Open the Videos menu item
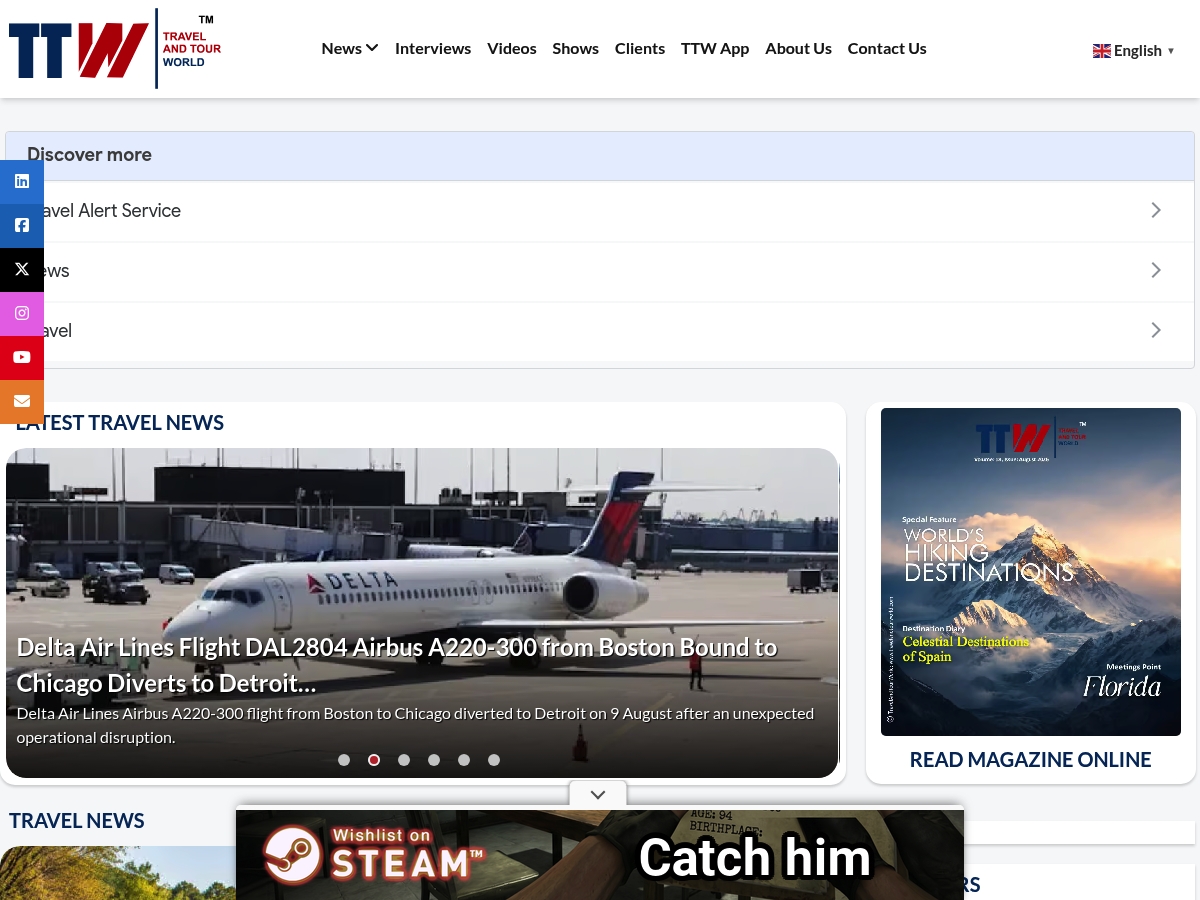The height and width of the screenshot is (900, 1200). click(x=512, y=48)
